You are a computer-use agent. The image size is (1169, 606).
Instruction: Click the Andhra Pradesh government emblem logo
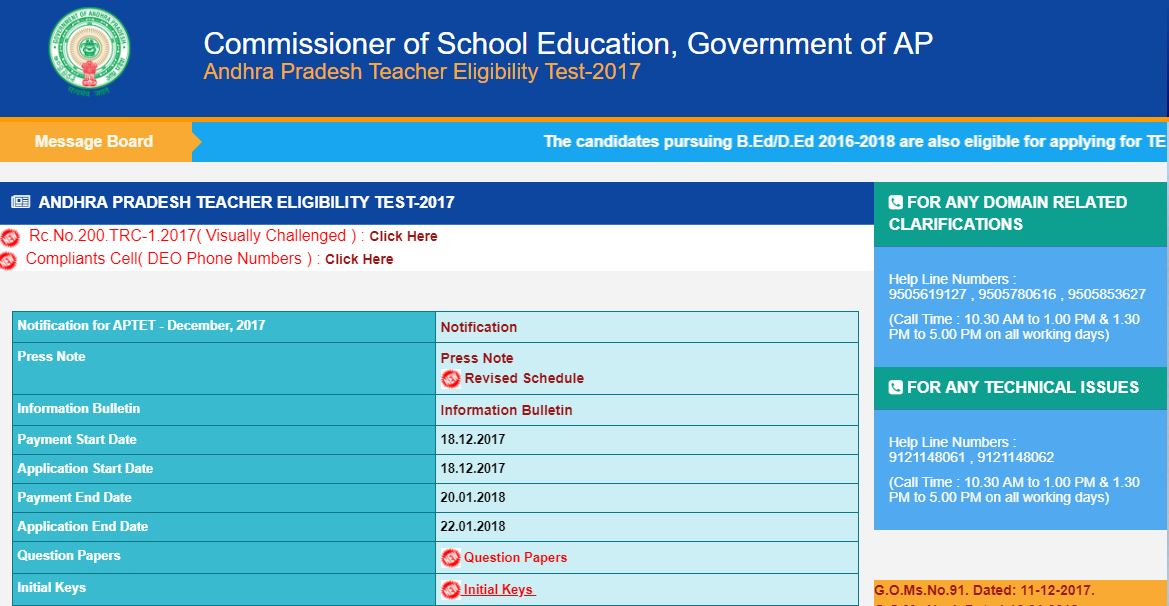pos(90,52)
